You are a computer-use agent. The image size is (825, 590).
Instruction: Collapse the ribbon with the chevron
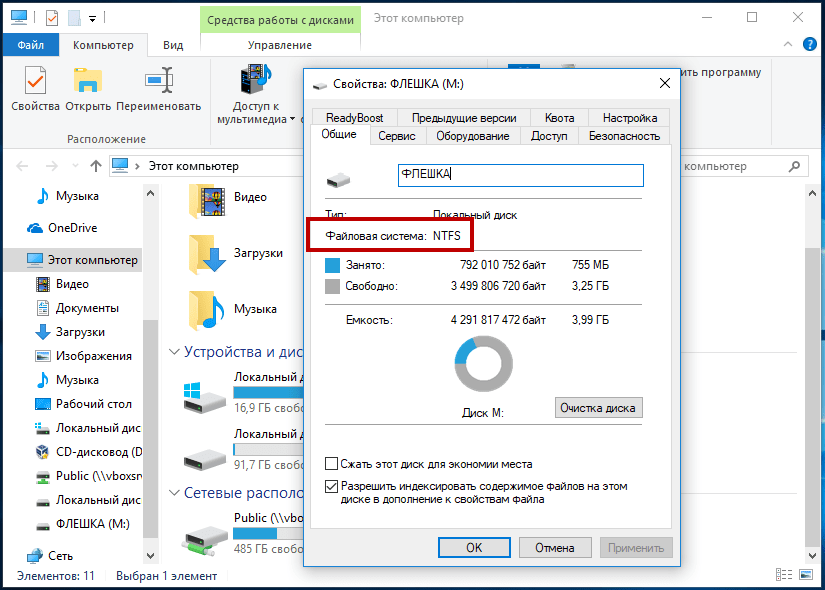click(788, 45)
